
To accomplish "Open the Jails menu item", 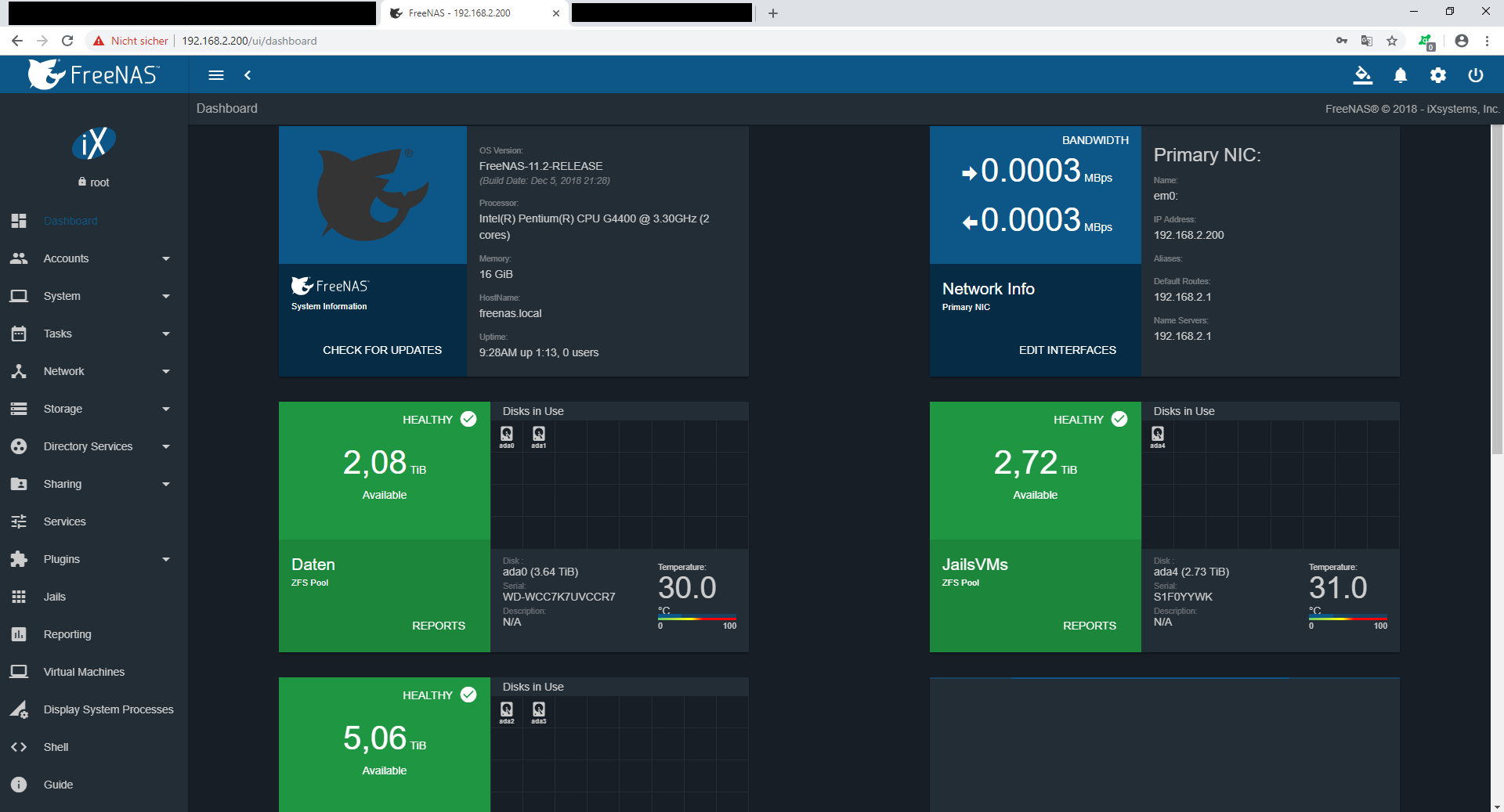I will coord(94,597).
